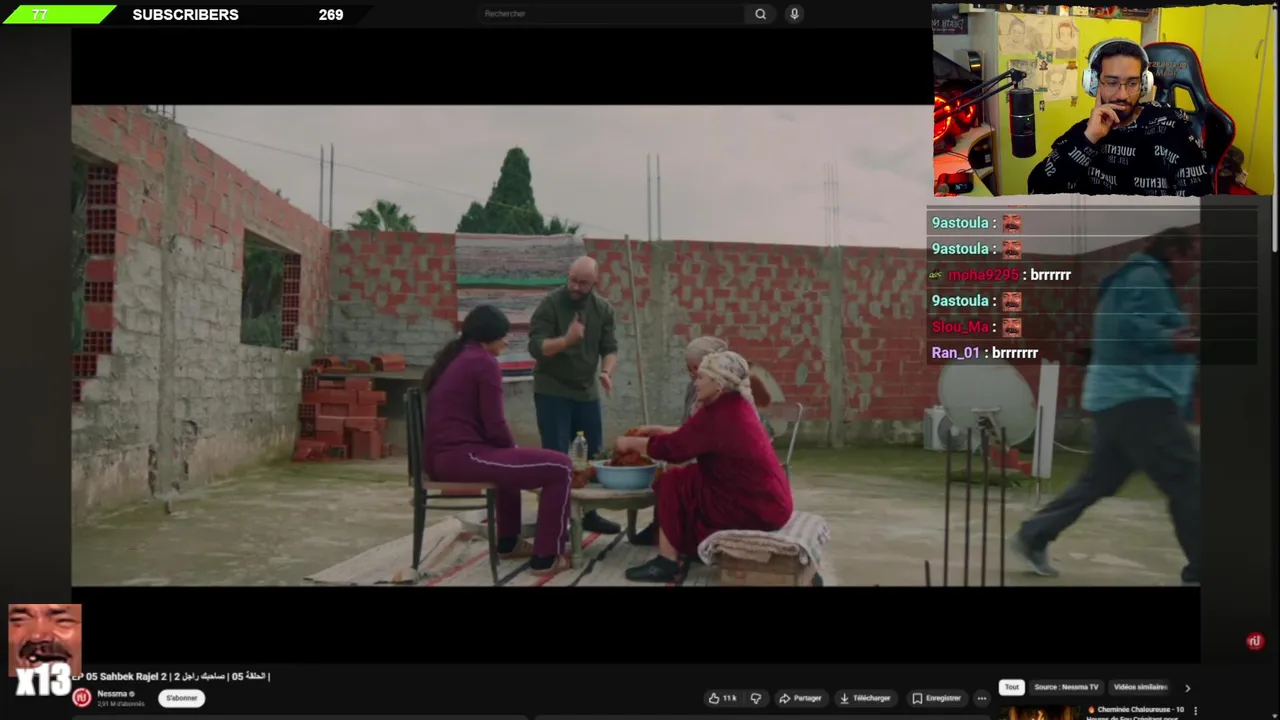The image size is (1280, 720).
Task: Click the Sahbek Rajel video player frame
Action: 635,345
